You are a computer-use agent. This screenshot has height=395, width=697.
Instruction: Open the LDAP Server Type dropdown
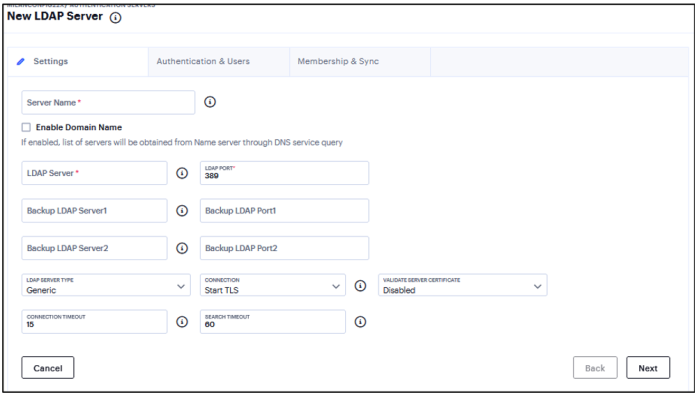pos(106,285)
